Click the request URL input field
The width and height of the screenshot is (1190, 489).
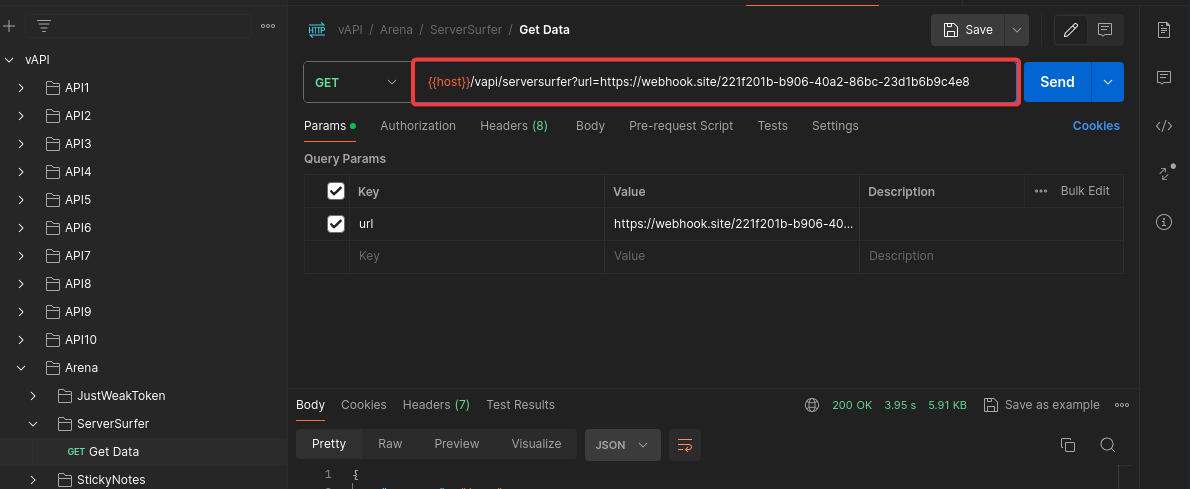point(715,83)
